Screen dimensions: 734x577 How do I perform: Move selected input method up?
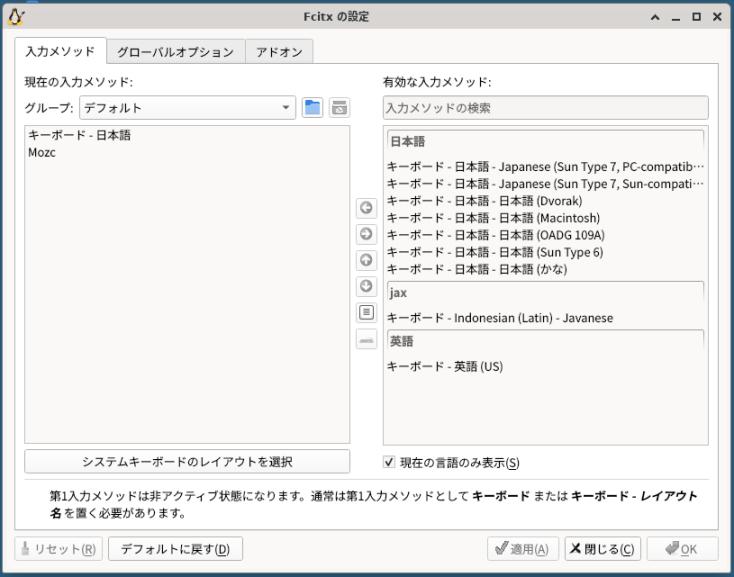(366, 260)
